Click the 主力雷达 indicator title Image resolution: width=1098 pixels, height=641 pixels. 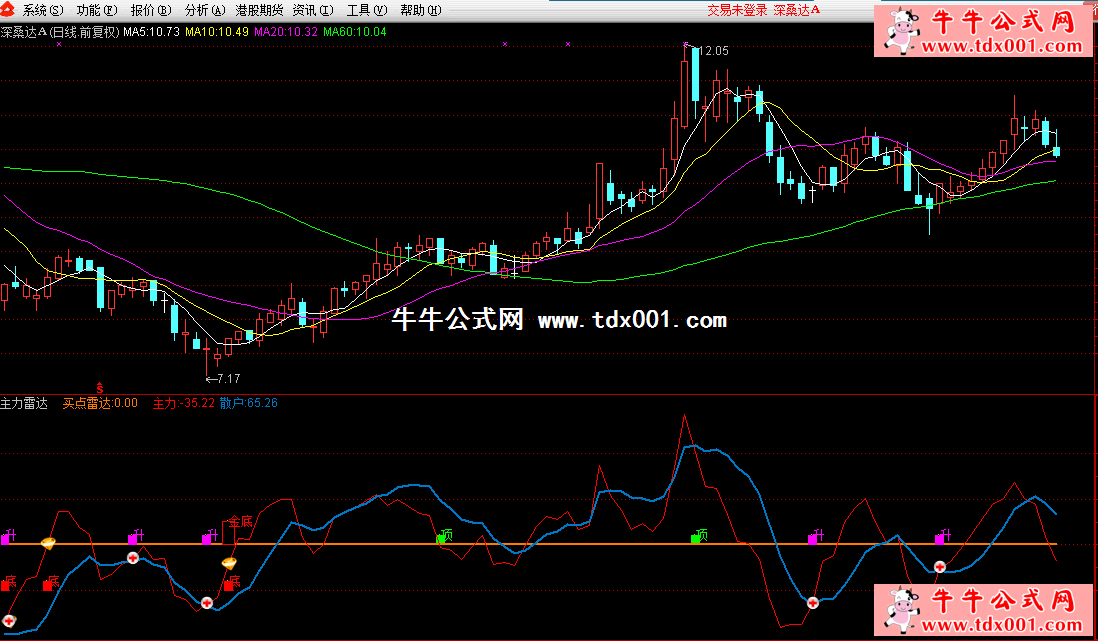(x=24, y=403)
